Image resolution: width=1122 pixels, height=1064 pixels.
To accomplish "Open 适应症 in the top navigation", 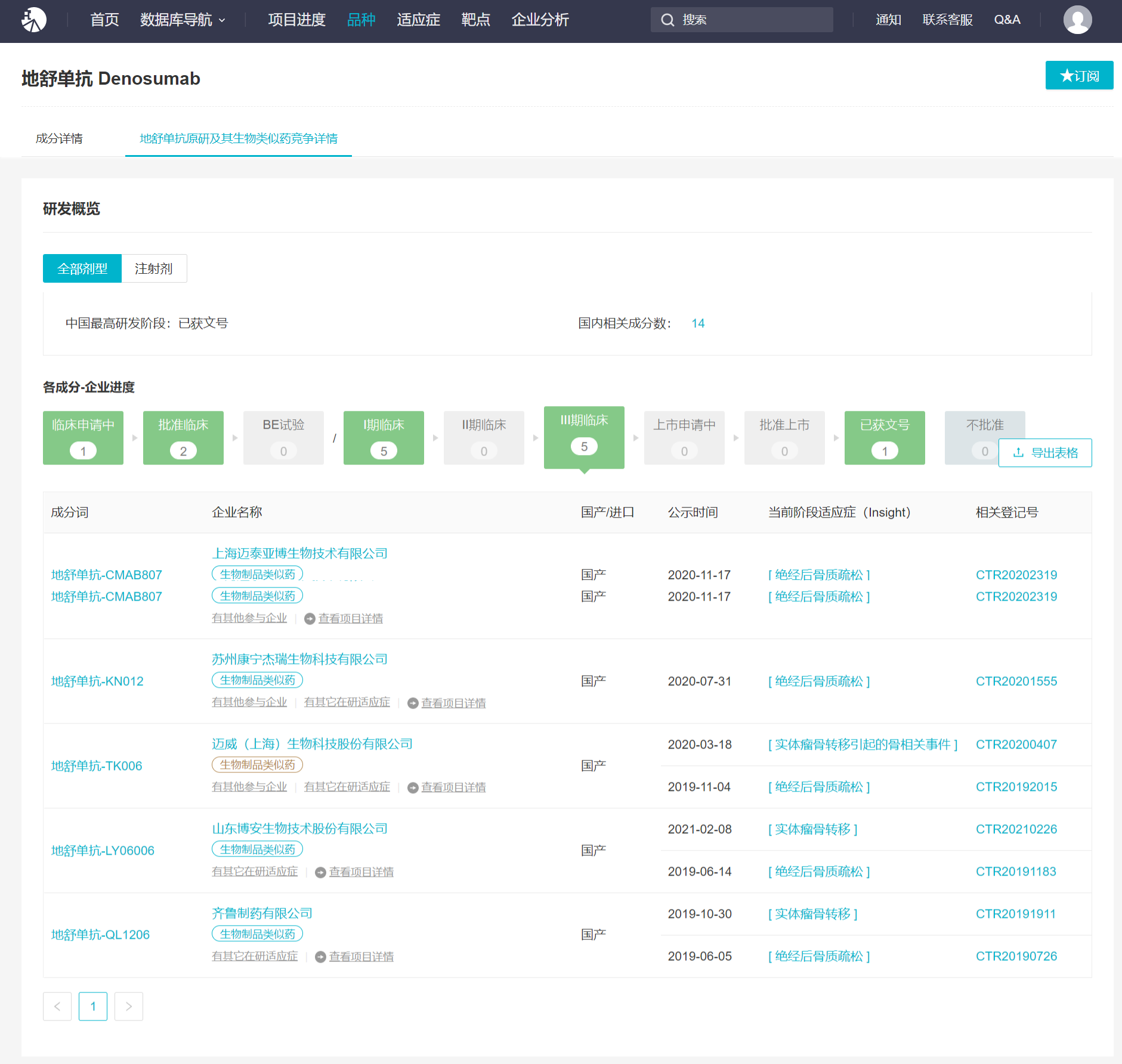I will click(x=418, y=20).
